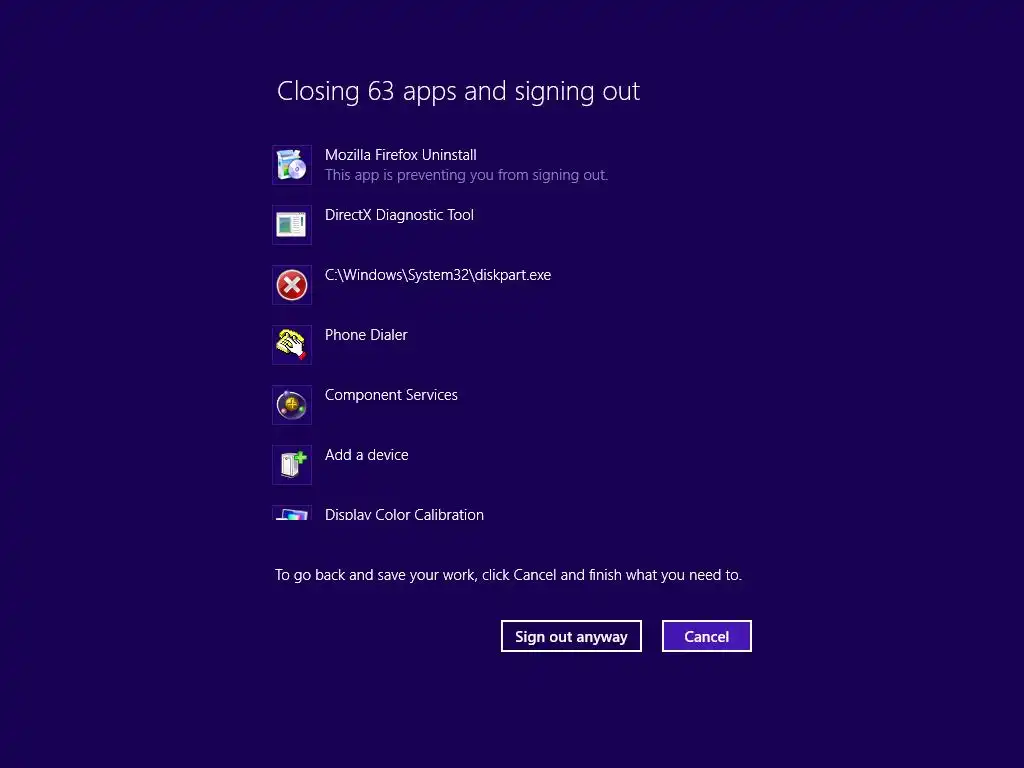Select the Display Color Calibration label
1024x768 pixels.
pyautogui.click(x=404, y=514)
